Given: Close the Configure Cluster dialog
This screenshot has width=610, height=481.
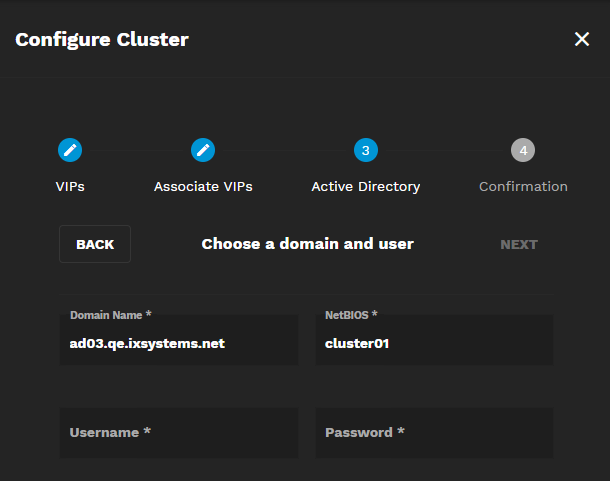Looking at the screenshot, I should click(582, 40).
